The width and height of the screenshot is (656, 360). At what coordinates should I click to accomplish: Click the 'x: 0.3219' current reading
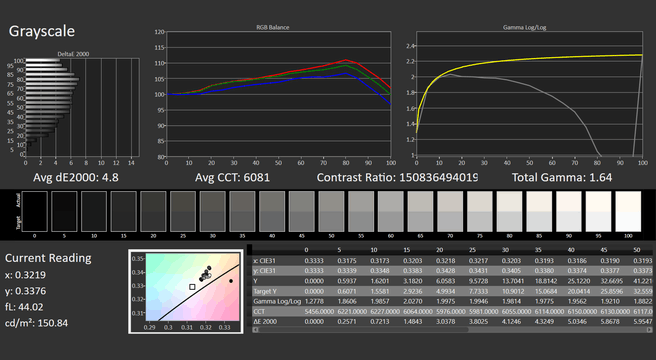click(x=26, y=275)
